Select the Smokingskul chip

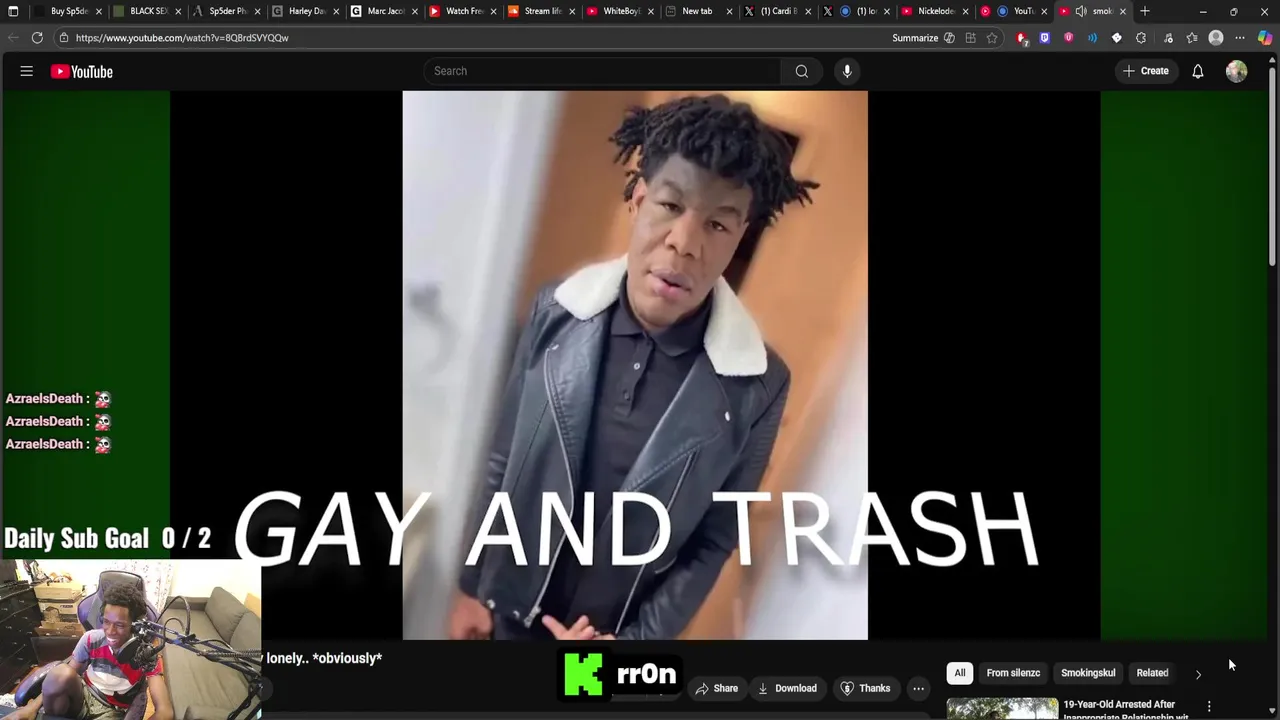(x=1088, y=673)
